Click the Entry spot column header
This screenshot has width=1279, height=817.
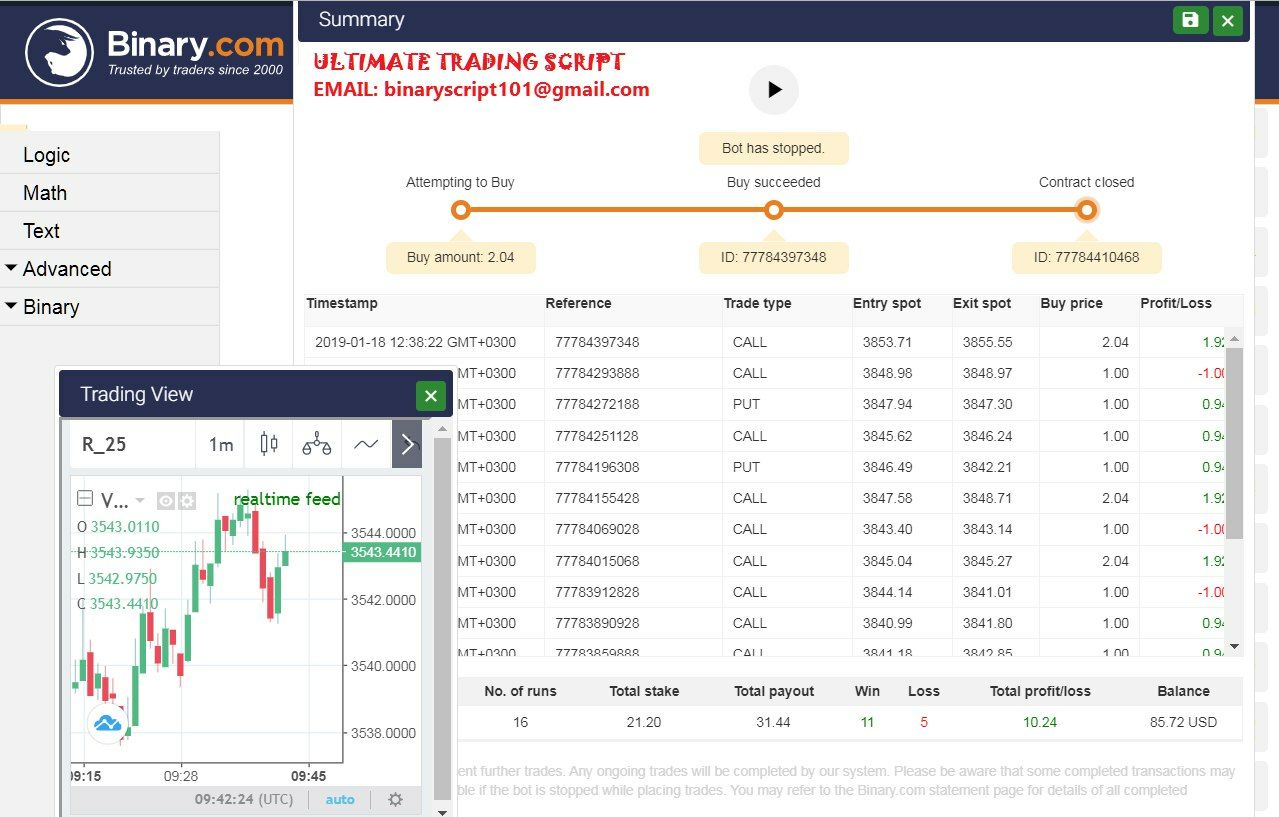887,303
